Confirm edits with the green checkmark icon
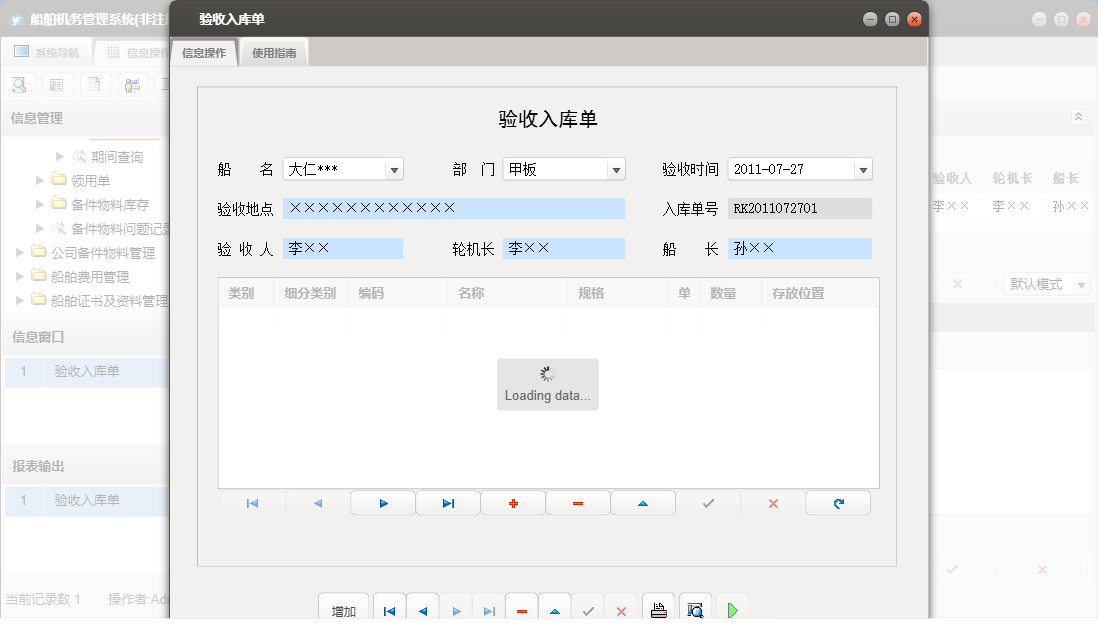1098x635 pixels. click(x=707, y=502)
